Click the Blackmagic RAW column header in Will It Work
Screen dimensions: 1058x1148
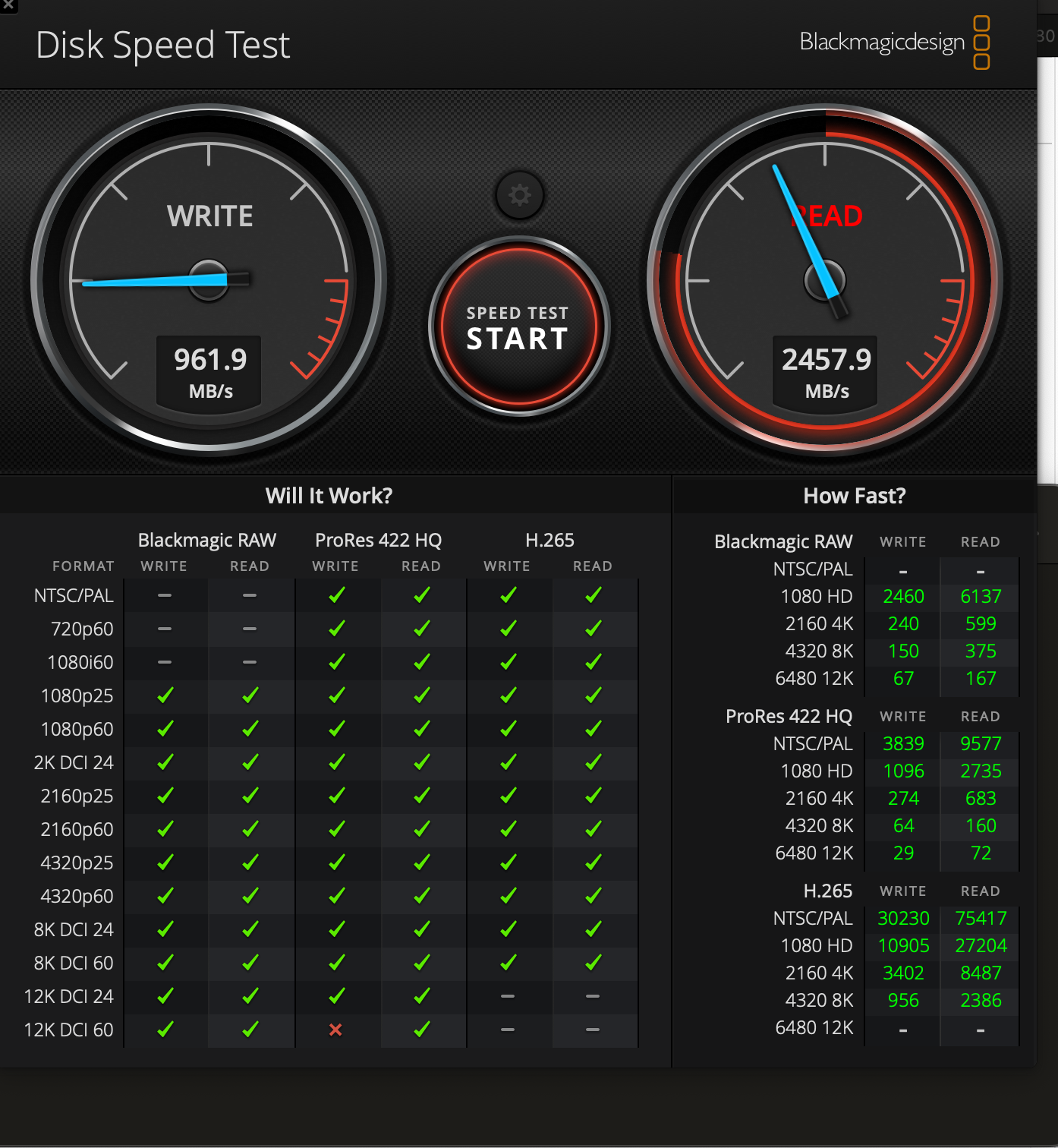[x=206, y=540]
